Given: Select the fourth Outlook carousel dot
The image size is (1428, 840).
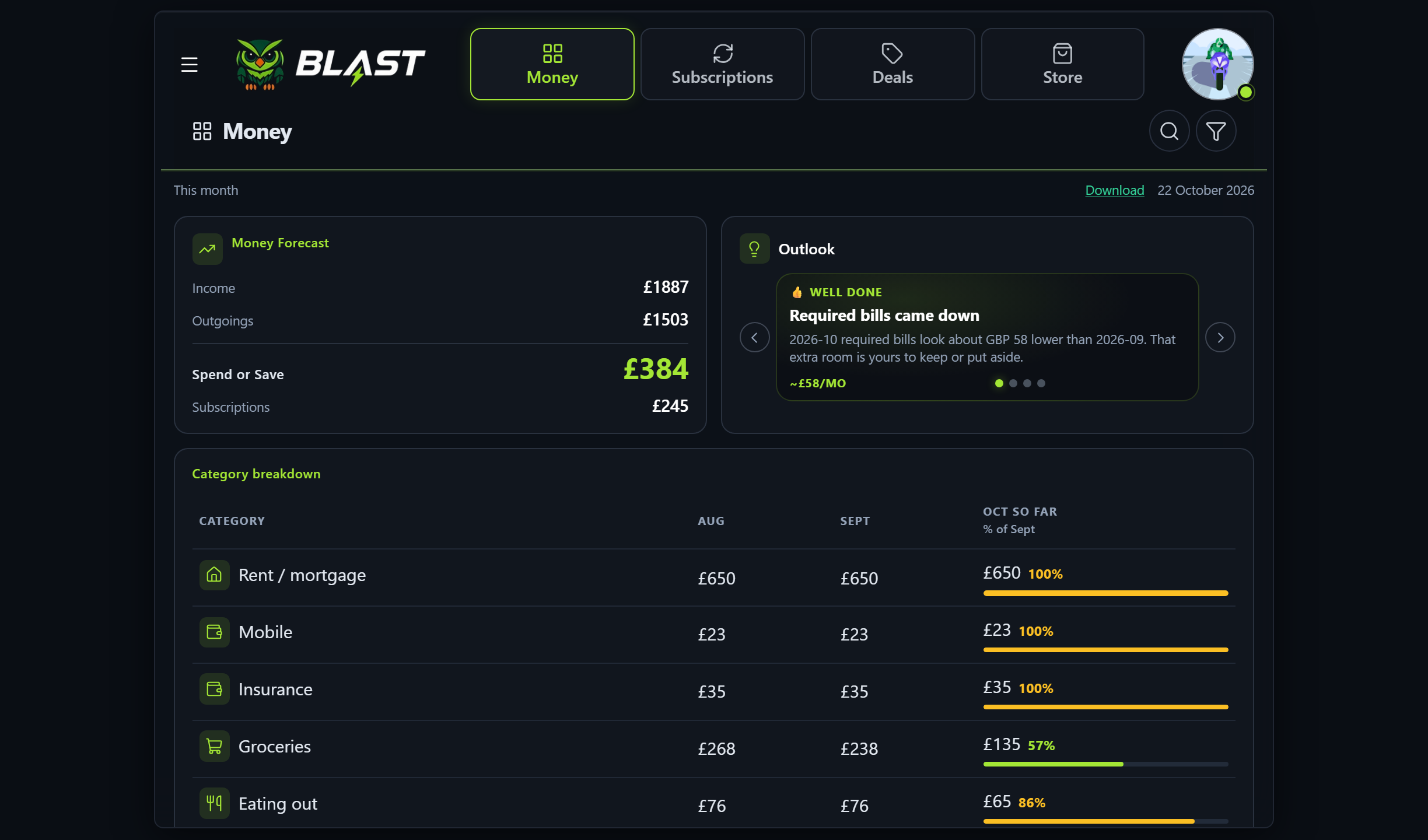Looking at the screenshot, I should pos(1041,383).
